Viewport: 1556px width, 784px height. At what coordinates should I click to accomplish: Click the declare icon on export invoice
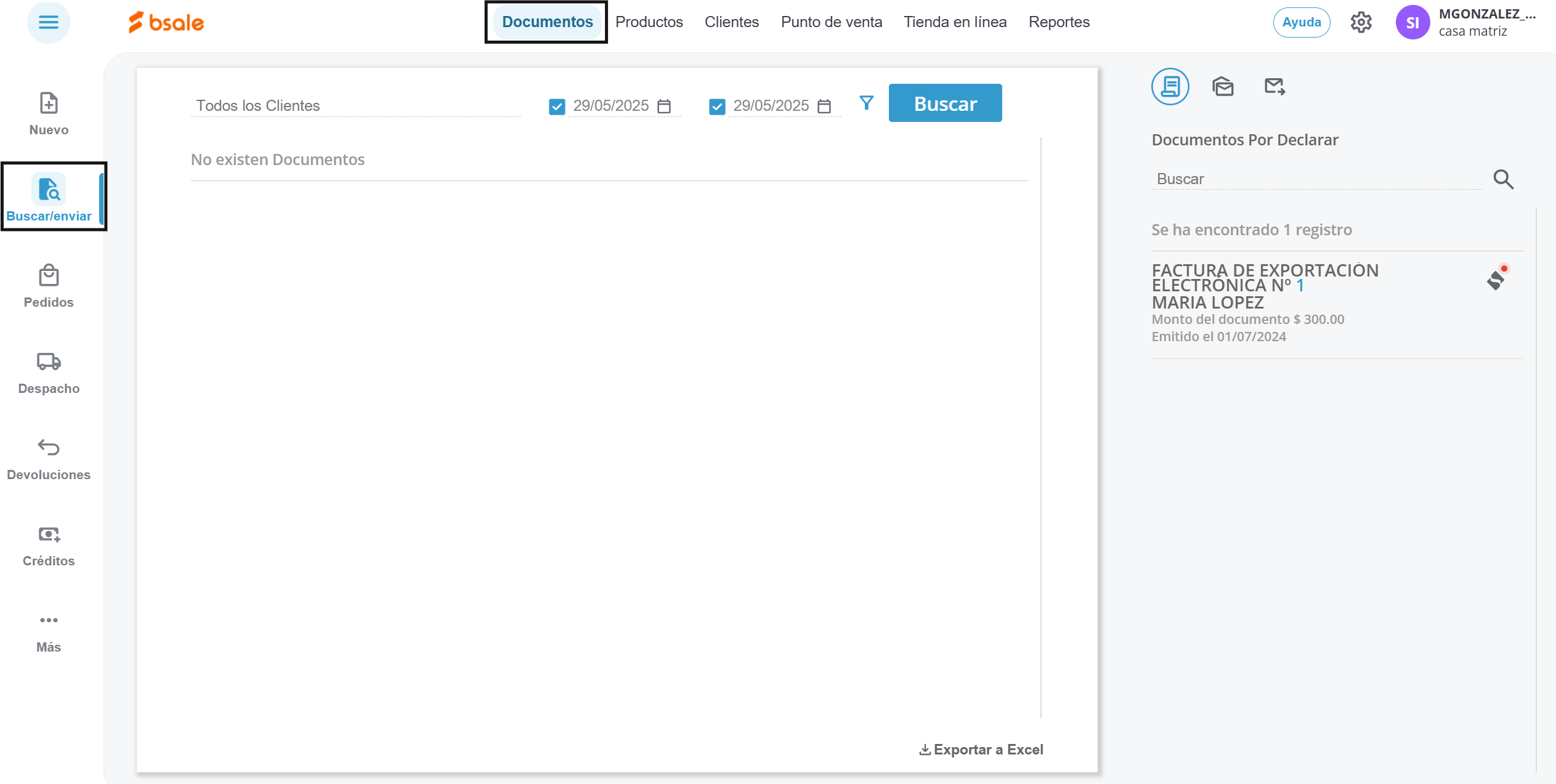[1497, 279]
